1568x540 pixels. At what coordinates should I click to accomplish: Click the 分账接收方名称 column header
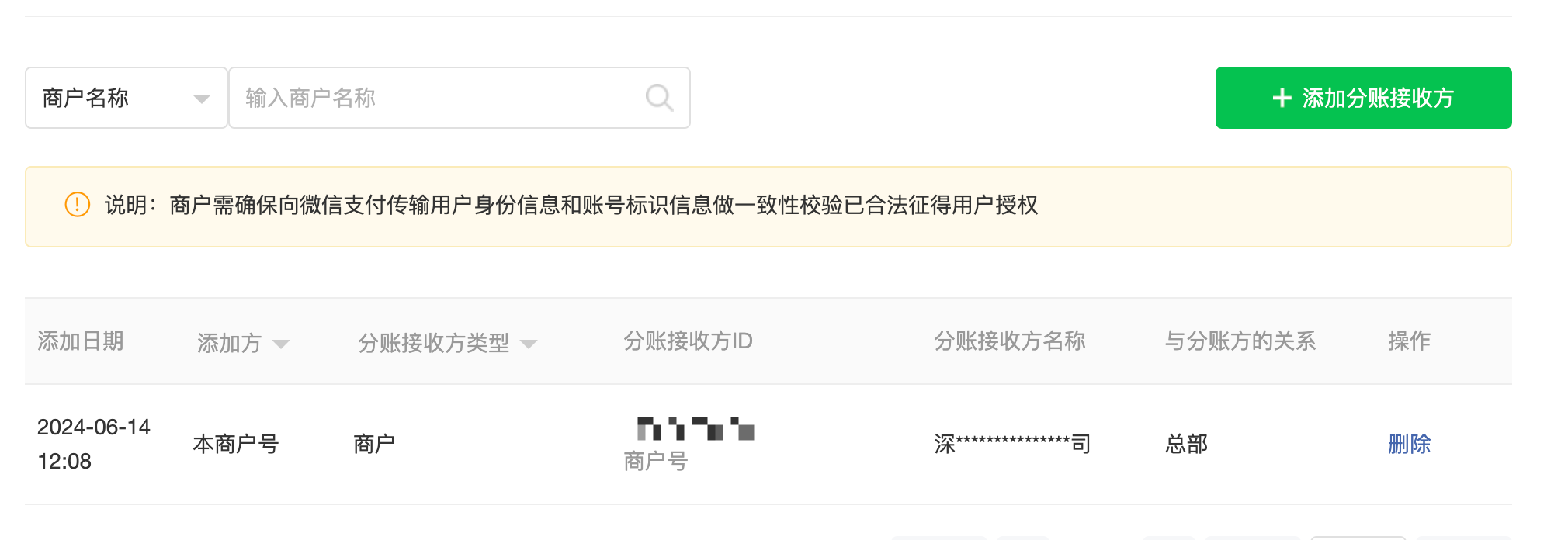(x=1009, y=341)
